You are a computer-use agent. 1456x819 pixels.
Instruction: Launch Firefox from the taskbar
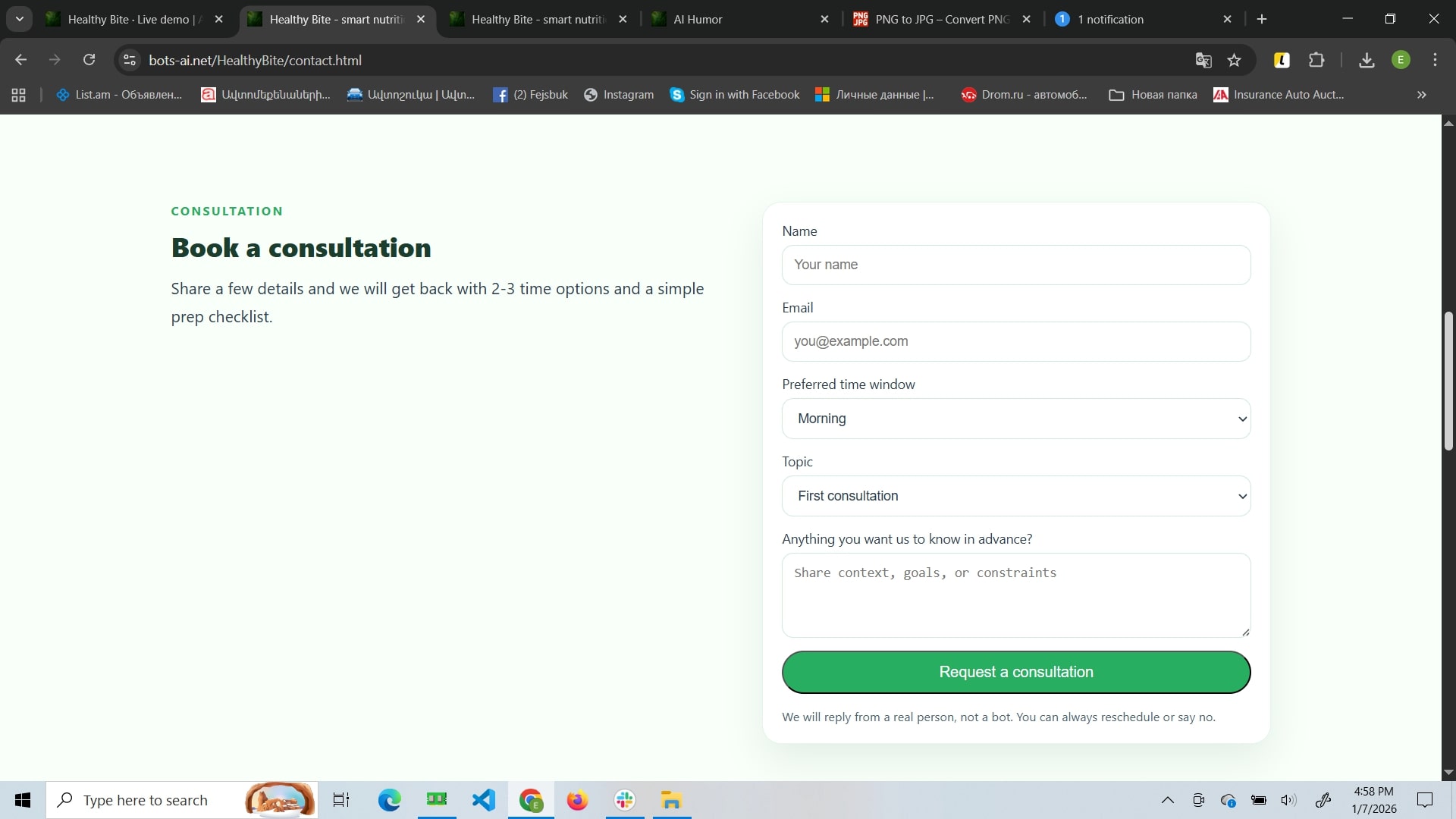click(577, 800)
